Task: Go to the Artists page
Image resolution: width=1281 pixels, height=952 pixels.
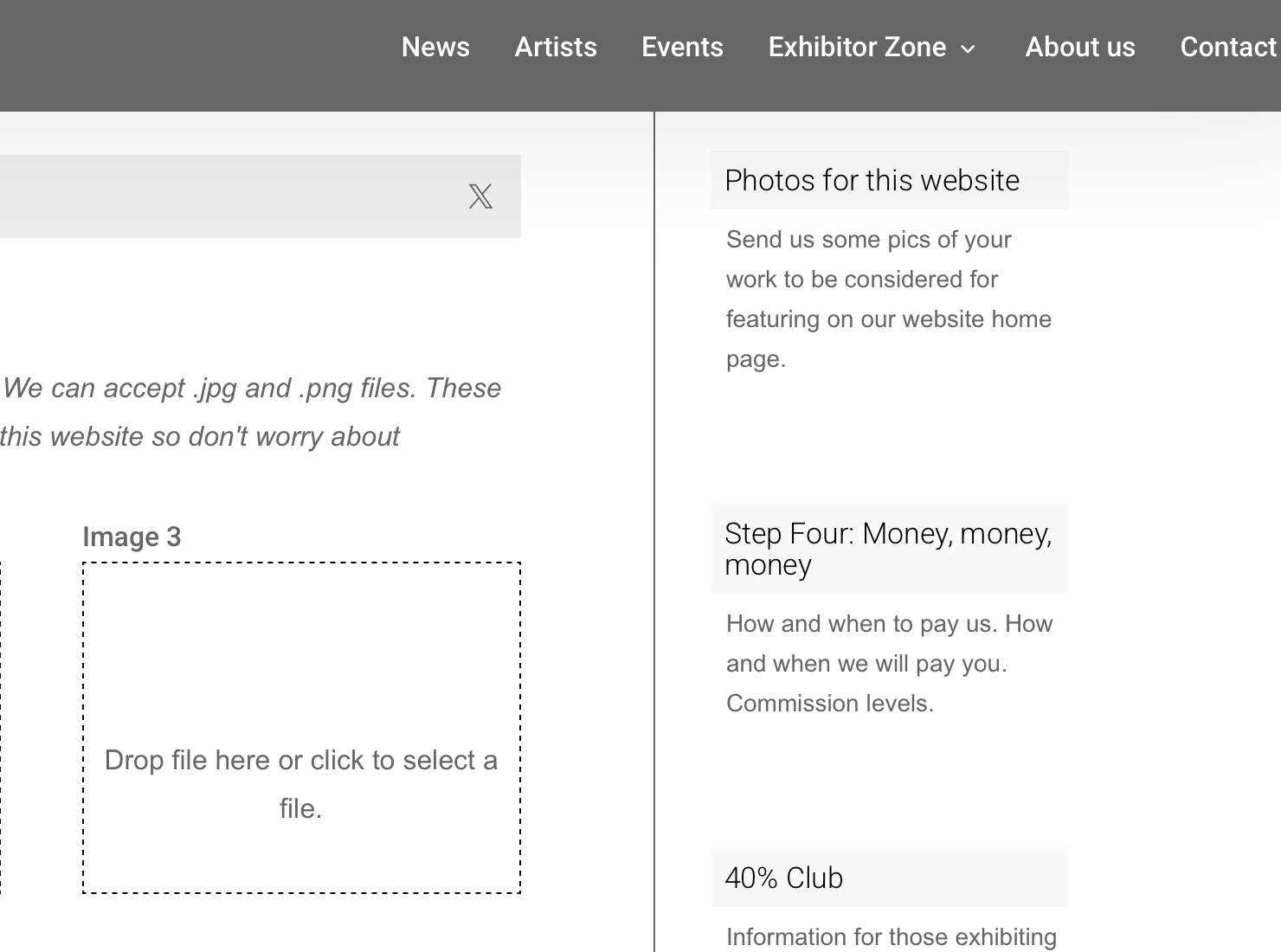Action: pyautogui.click(x=556, y=47)
